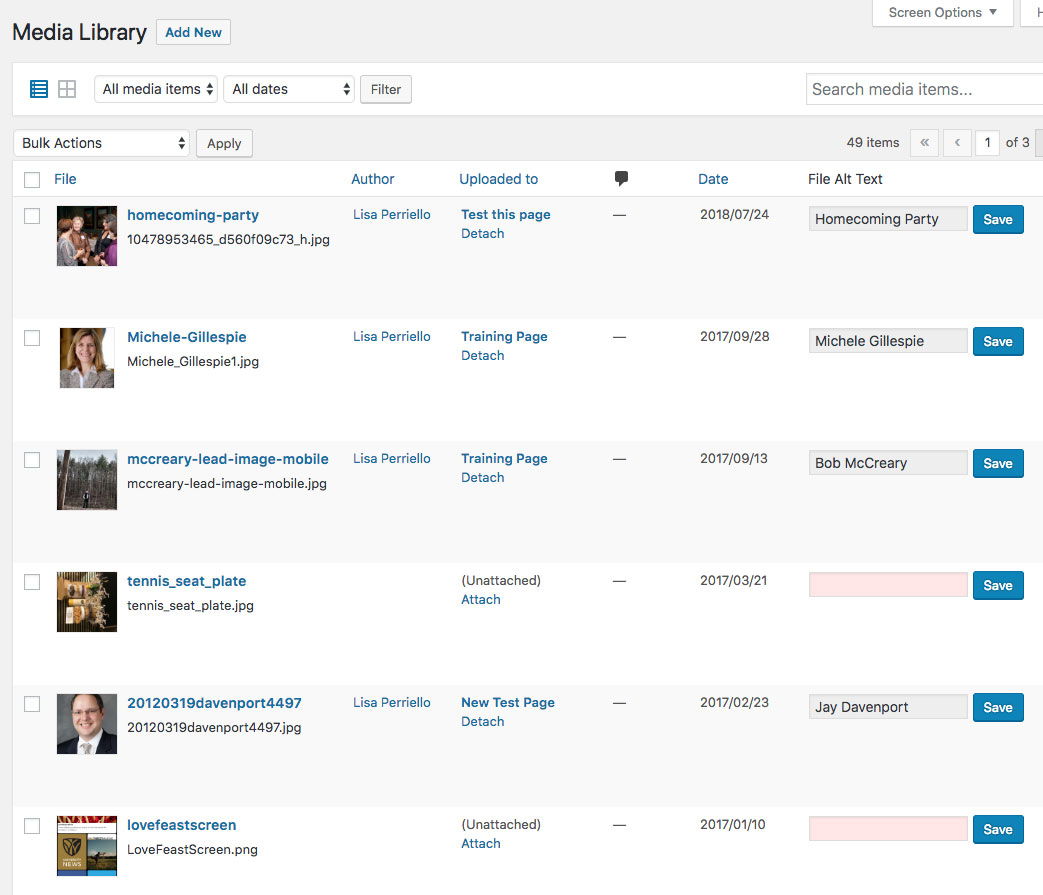Open the Test this page link

point(506,215)
